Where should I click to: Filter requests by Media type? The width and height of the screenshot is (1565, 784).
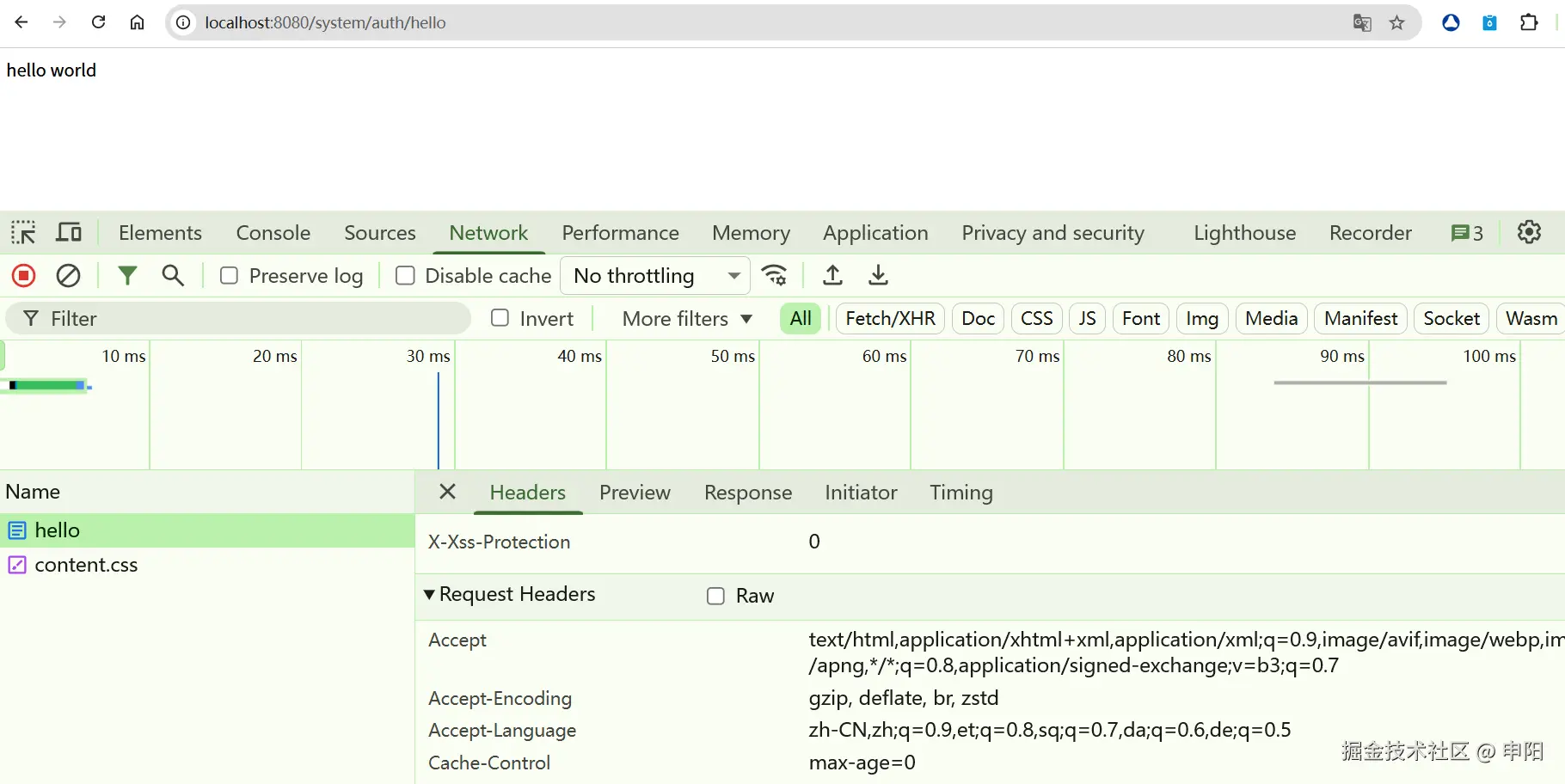[x=1272, y=319]
